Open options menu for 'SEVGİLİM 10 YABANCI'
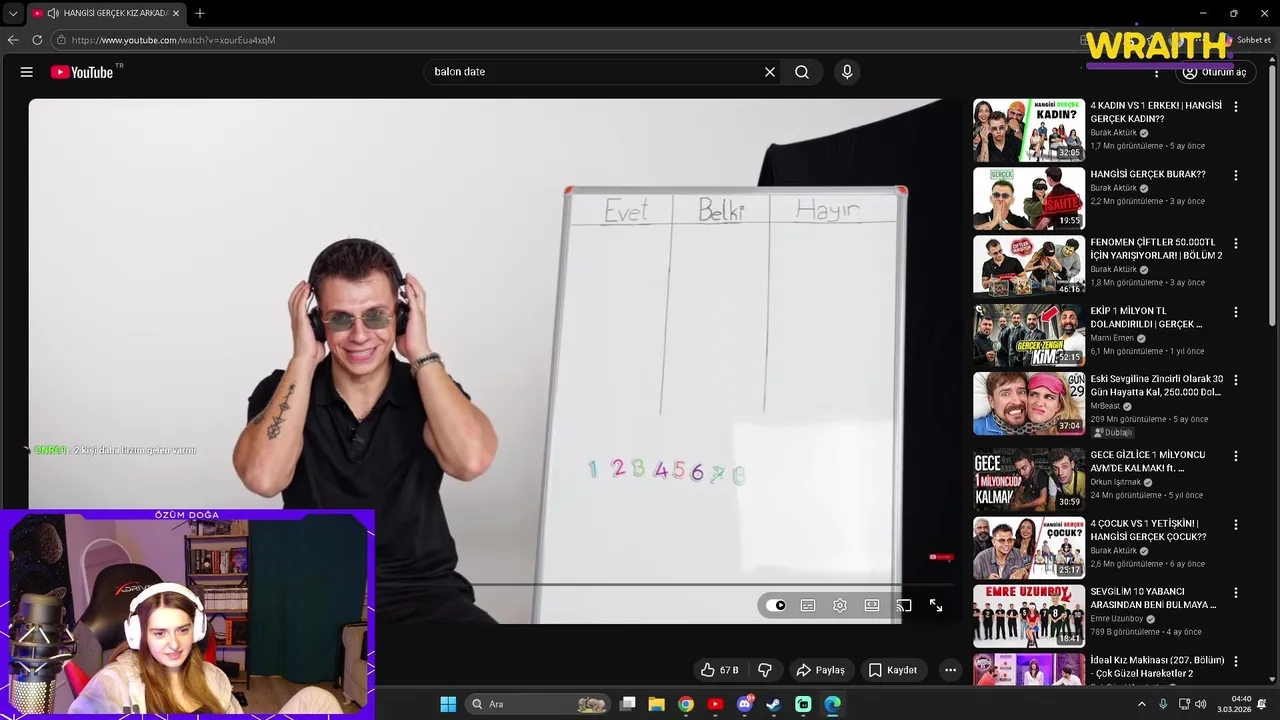The image size is (1280, 720). click(1236, 592)
